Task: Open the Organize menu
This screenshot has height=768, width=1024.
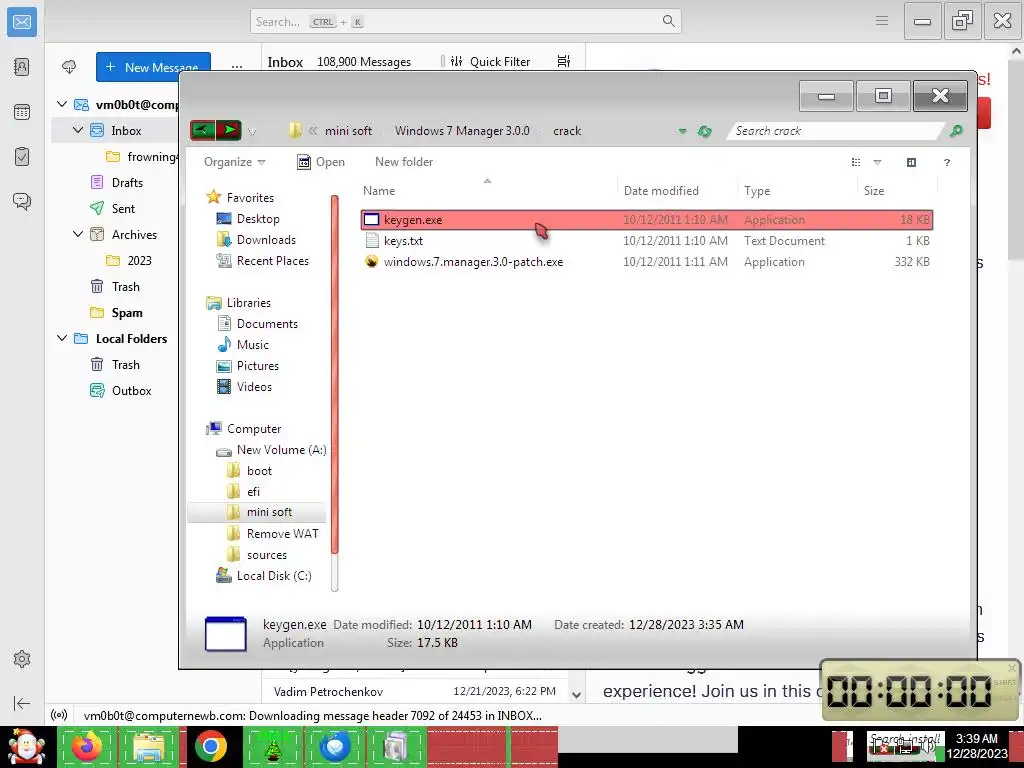Action: [x=234, y=162]
